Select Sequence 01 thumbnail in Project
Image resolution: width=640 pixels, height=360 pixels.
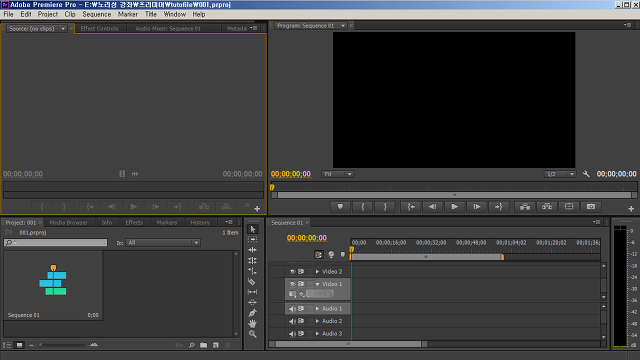53,285
